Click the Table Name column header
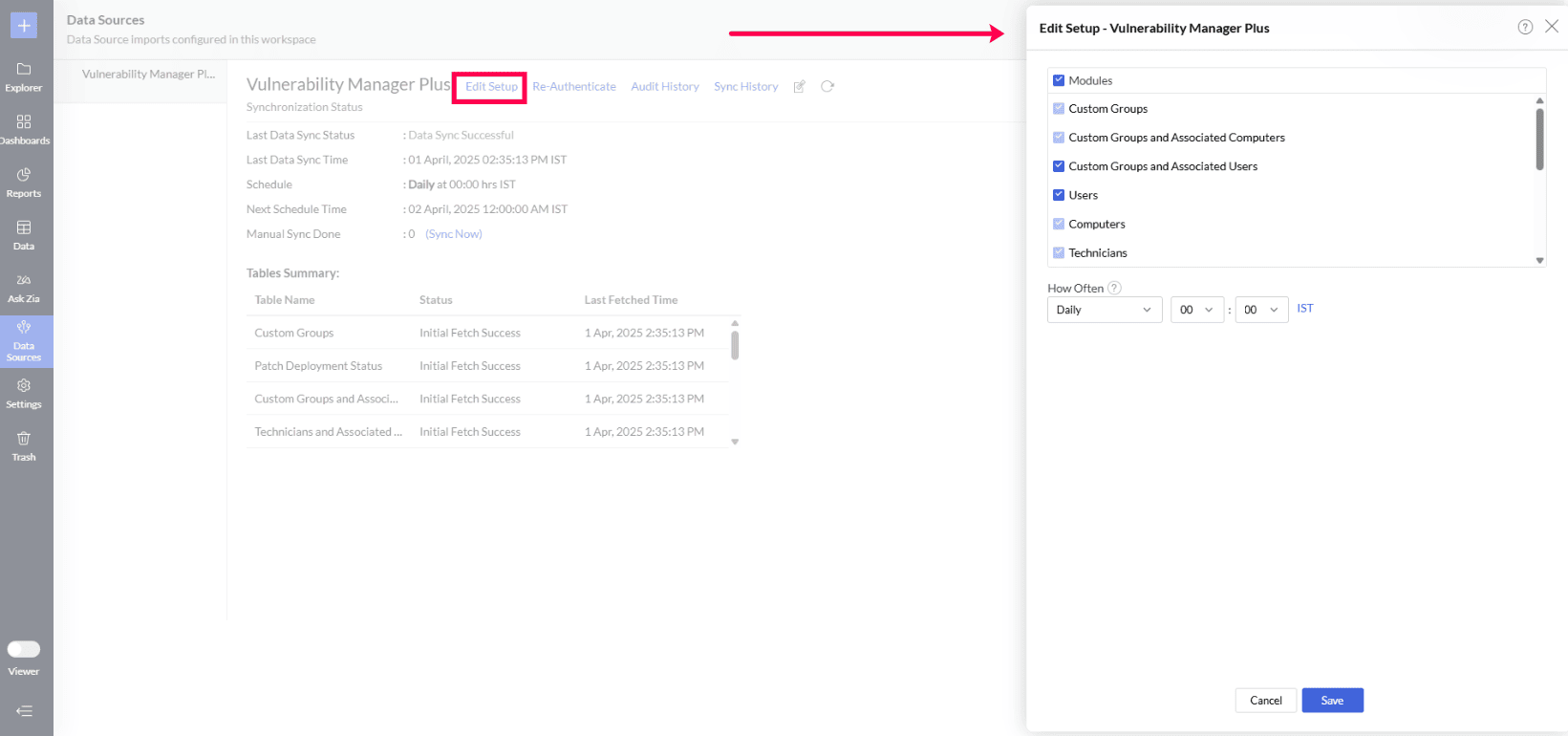Viewport: 1568px width, 736px height. point(285,300)
